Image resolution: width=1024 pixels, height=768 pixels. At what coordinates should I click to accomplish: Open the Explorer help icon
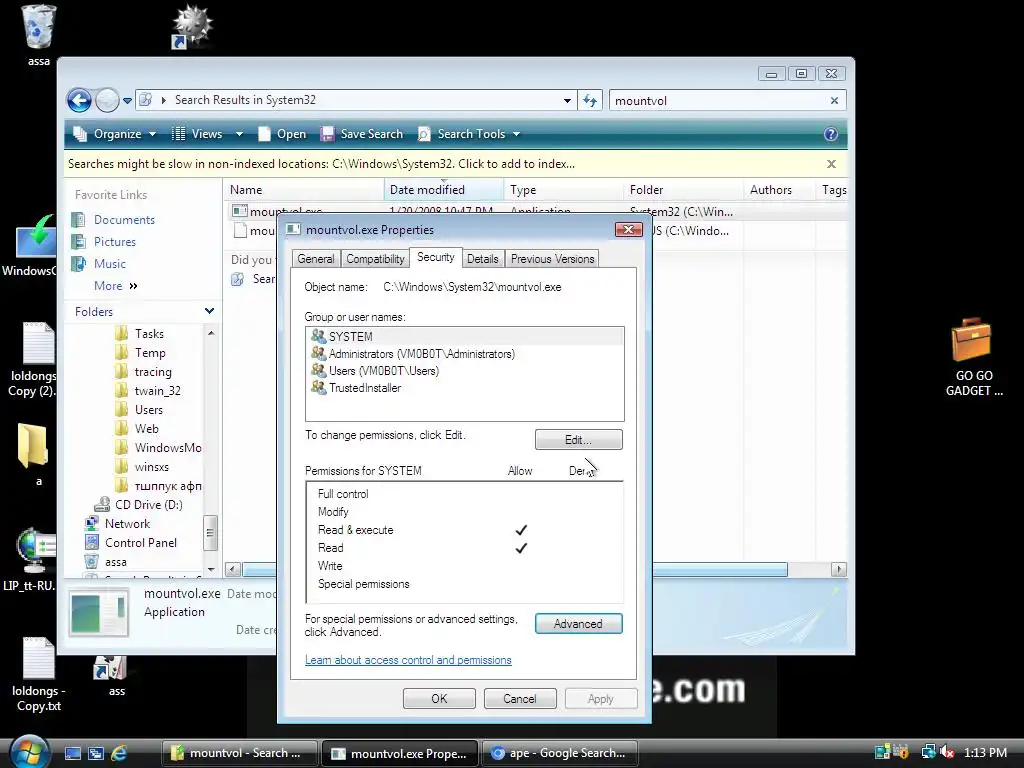(830, 134)
